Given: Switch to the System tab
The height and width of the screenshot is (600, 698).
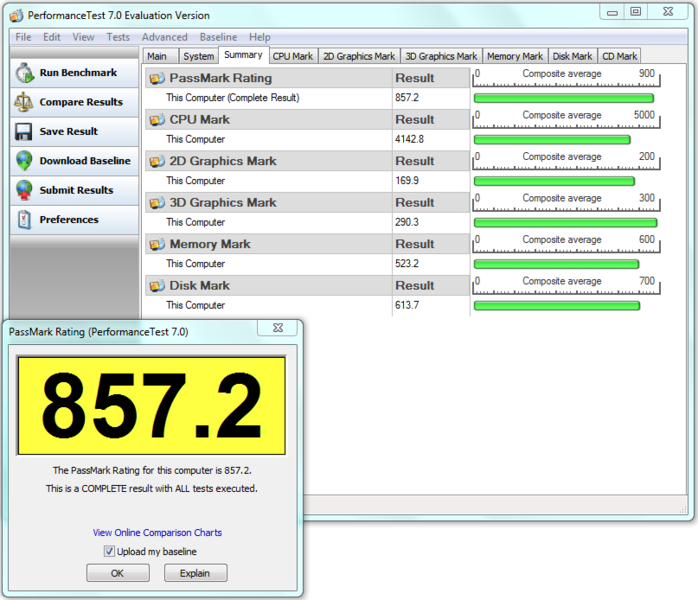Looking at the screenshot, I should [x=199, y=57].
